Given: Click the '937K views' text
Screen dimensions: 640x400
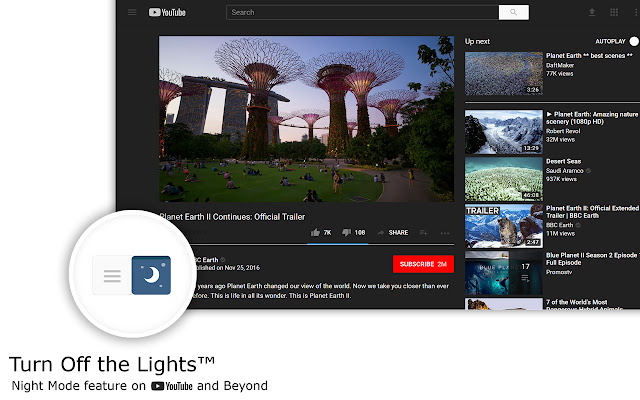Looking at the screenshot, I should pos(561,179).
